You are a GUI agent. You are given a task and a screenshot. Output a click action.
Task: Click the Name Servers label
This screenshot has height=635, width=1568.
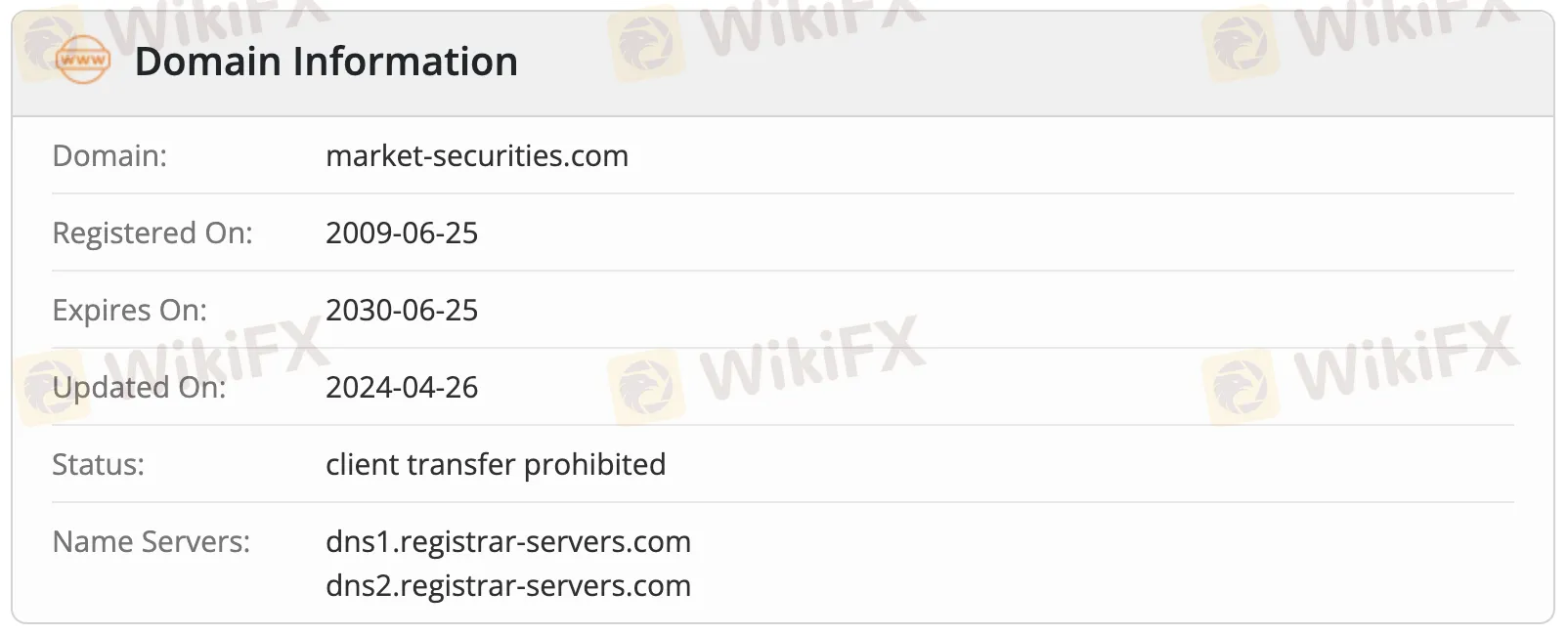click(x=151, y=542)
